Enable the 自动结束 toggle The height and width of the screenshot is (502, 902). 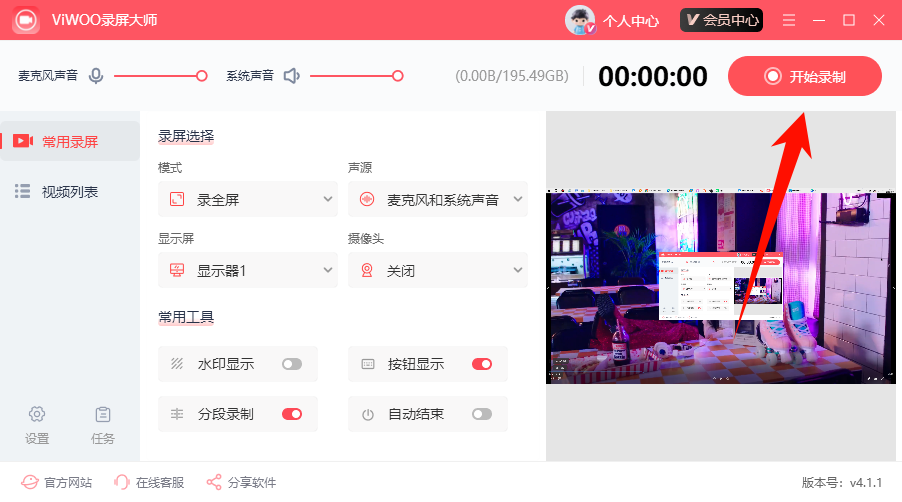(x=482, y=414)
